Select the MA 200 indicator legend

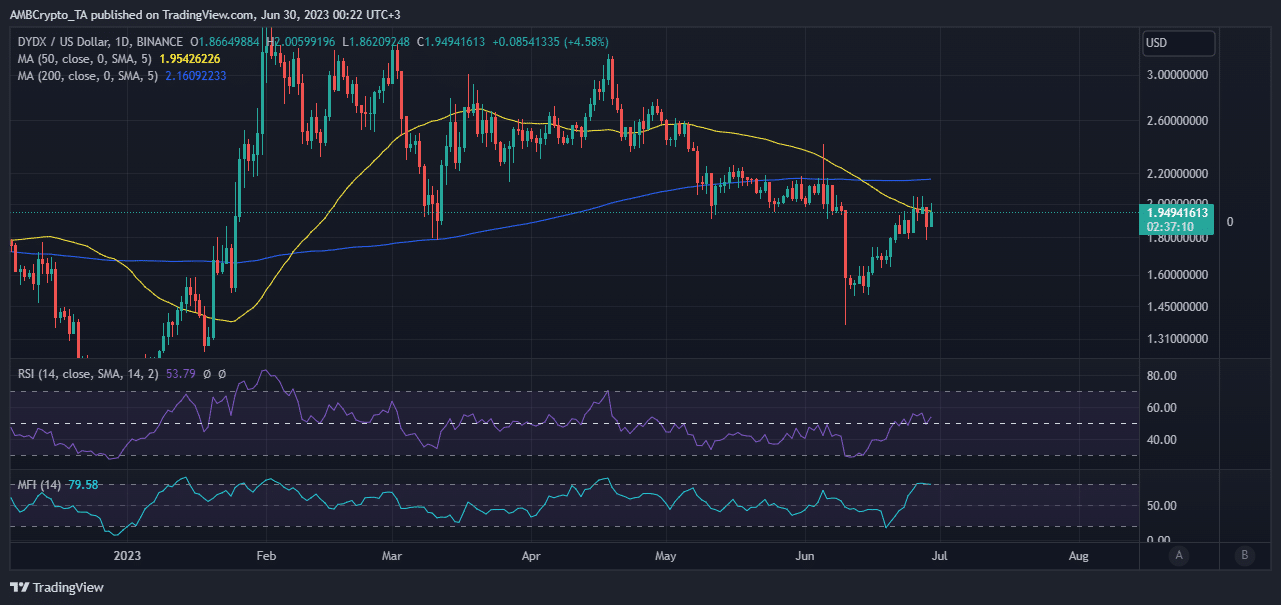pyautogui.click(x=87, y=76)
